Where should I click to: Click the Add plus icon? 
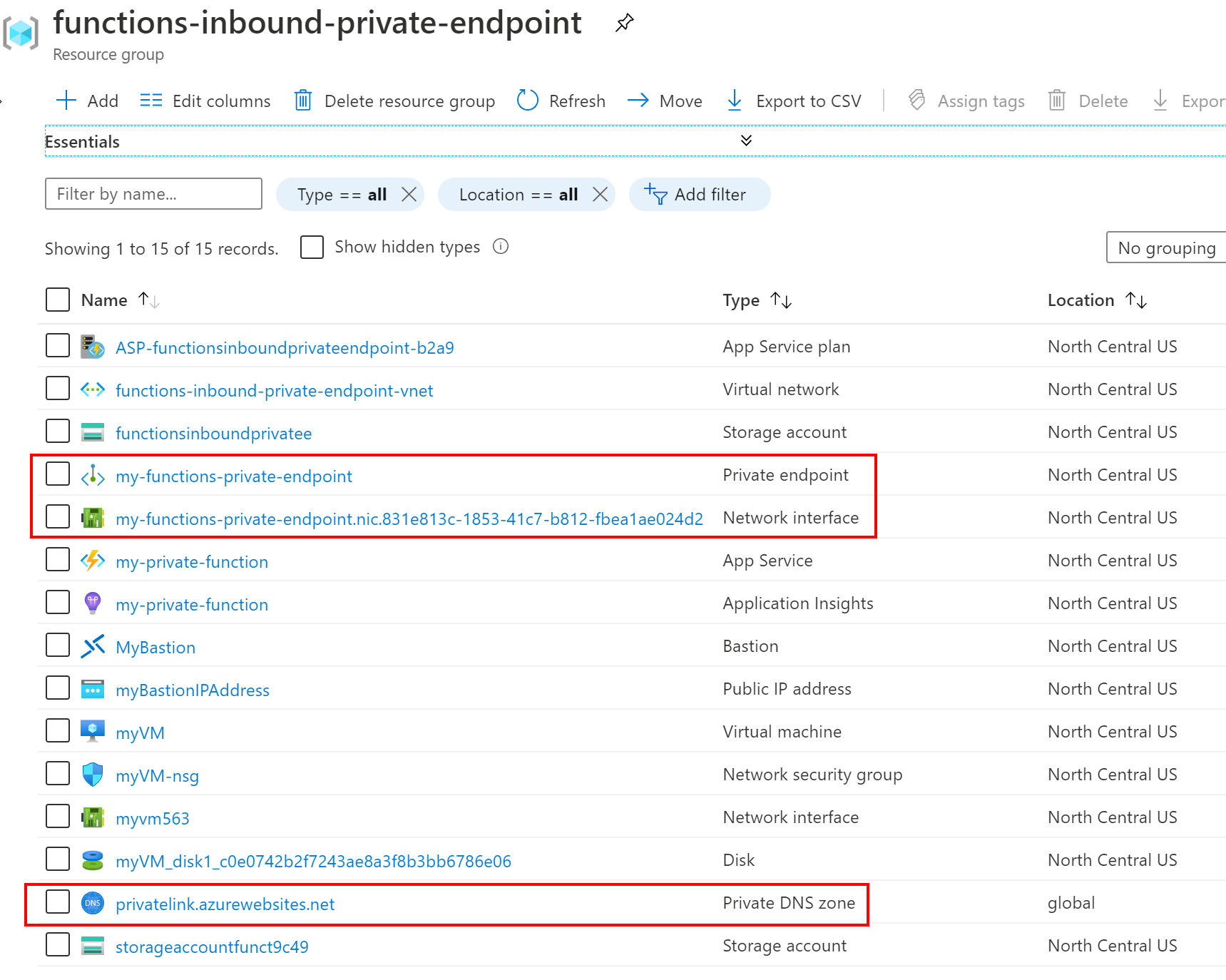pos(66,101)
